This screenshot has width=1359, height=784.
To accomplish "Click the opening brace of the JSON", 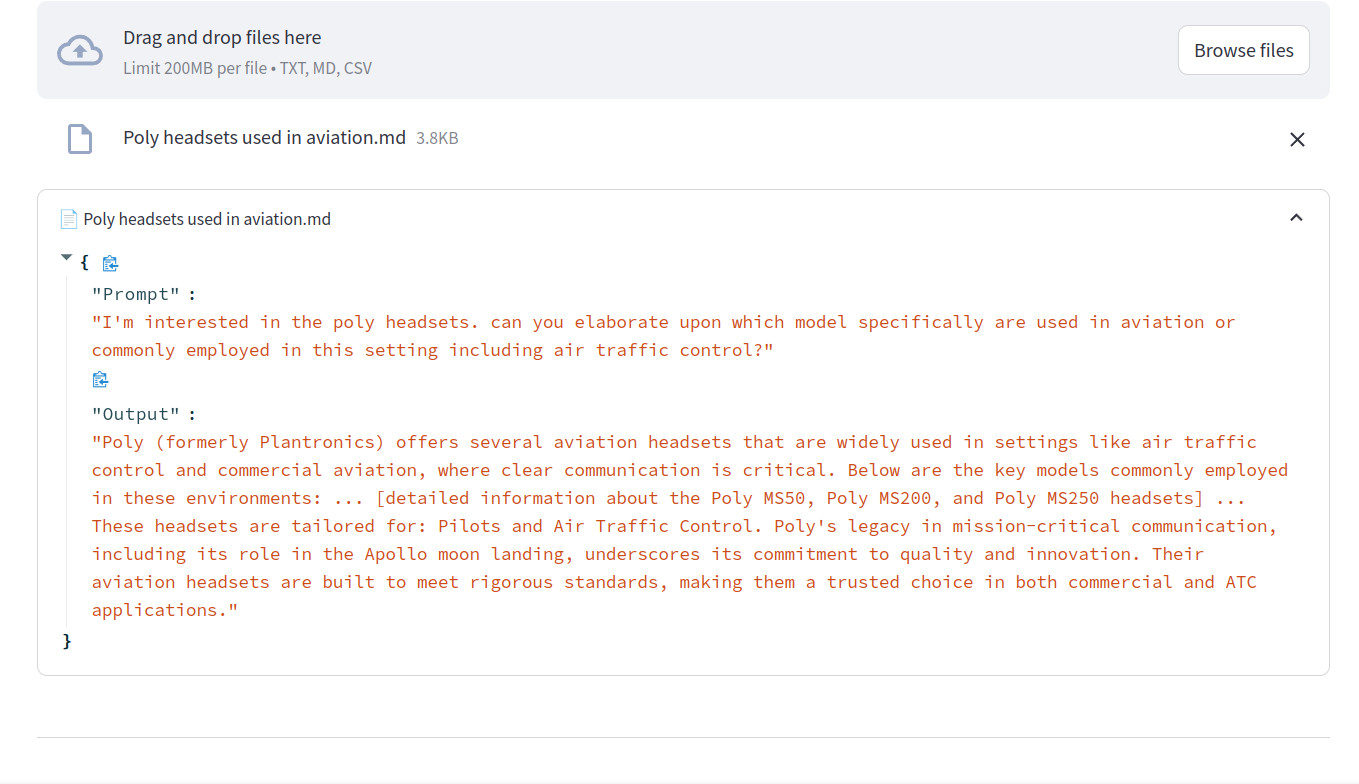I will tap(85, 262).
